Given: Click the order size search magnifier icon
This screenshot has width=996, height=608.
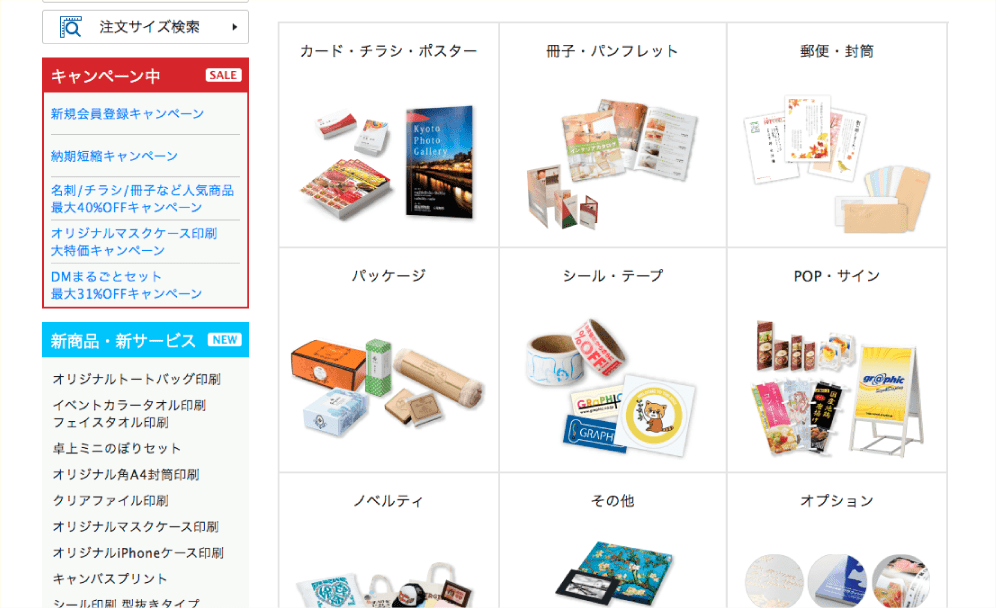Looking at the screenshot, I should click(x=71, y=27).
